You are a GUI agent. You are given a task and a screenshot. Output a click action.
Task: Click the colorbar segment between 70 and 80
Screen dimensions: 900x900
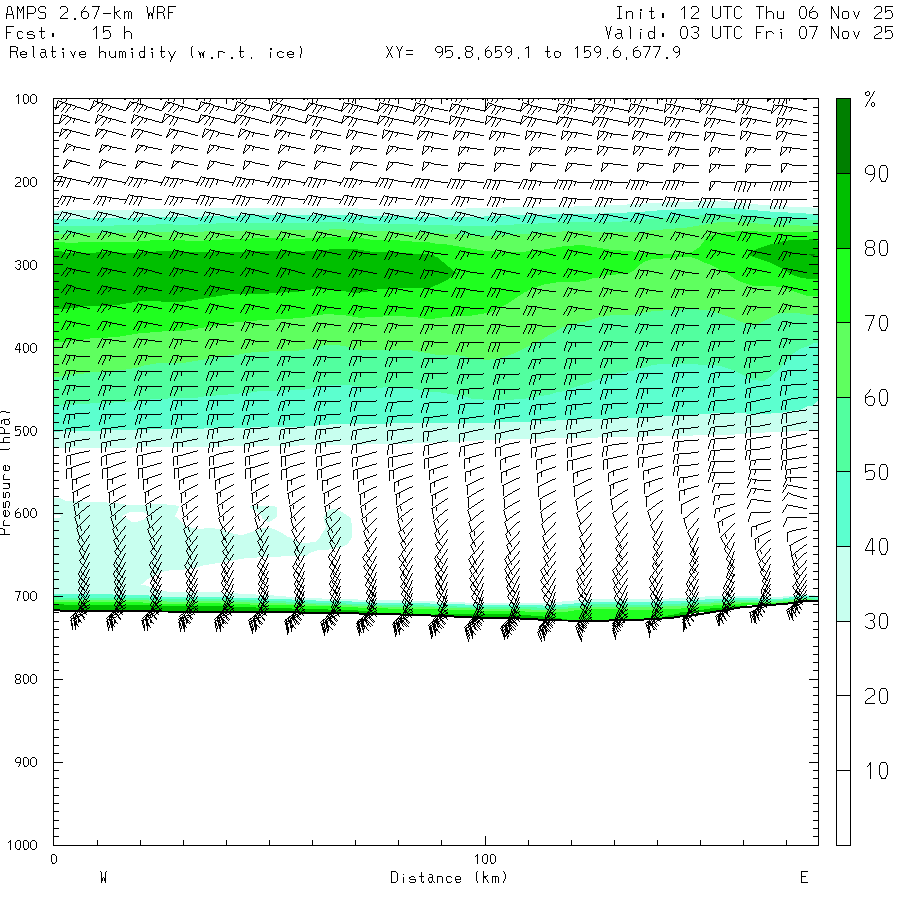click(x=843, y=285)
